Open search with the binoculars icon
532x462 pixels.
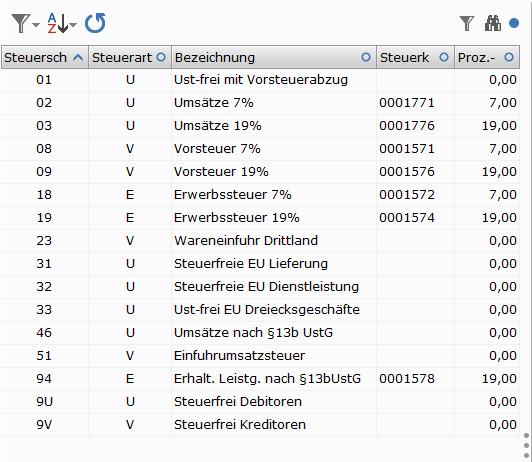click(x=493, y=23)
